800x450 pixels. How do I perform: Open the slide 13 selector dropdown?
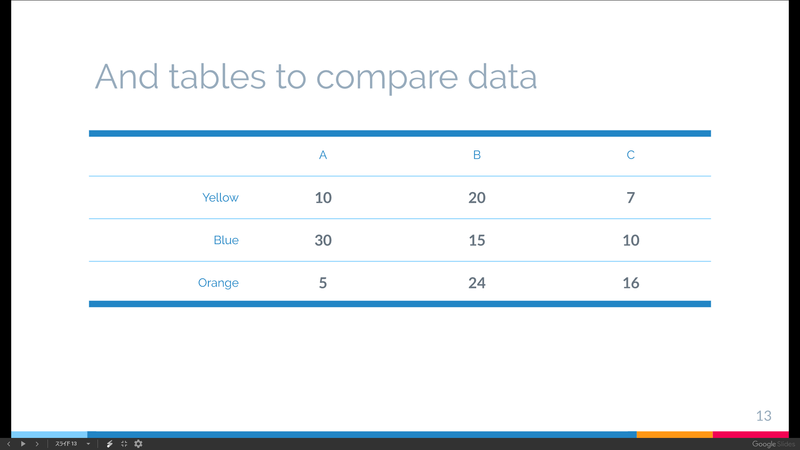tap(66, 444)
